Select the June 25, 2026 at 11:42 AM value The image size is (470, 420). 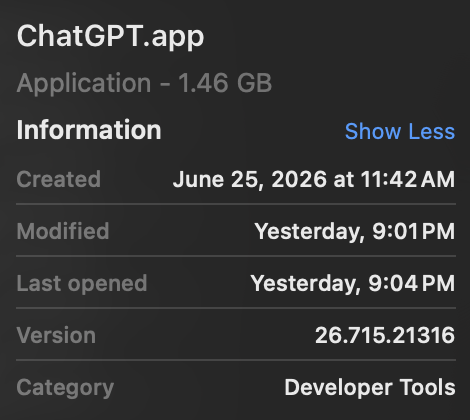pos(314,179)
